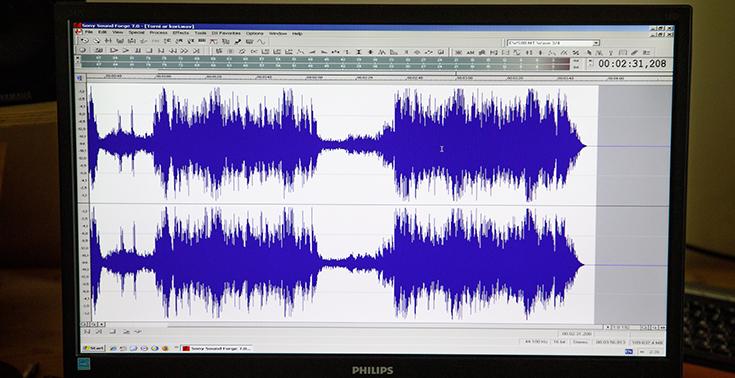Click the system tray clock
735x378 pixels.
coord(654,352)
